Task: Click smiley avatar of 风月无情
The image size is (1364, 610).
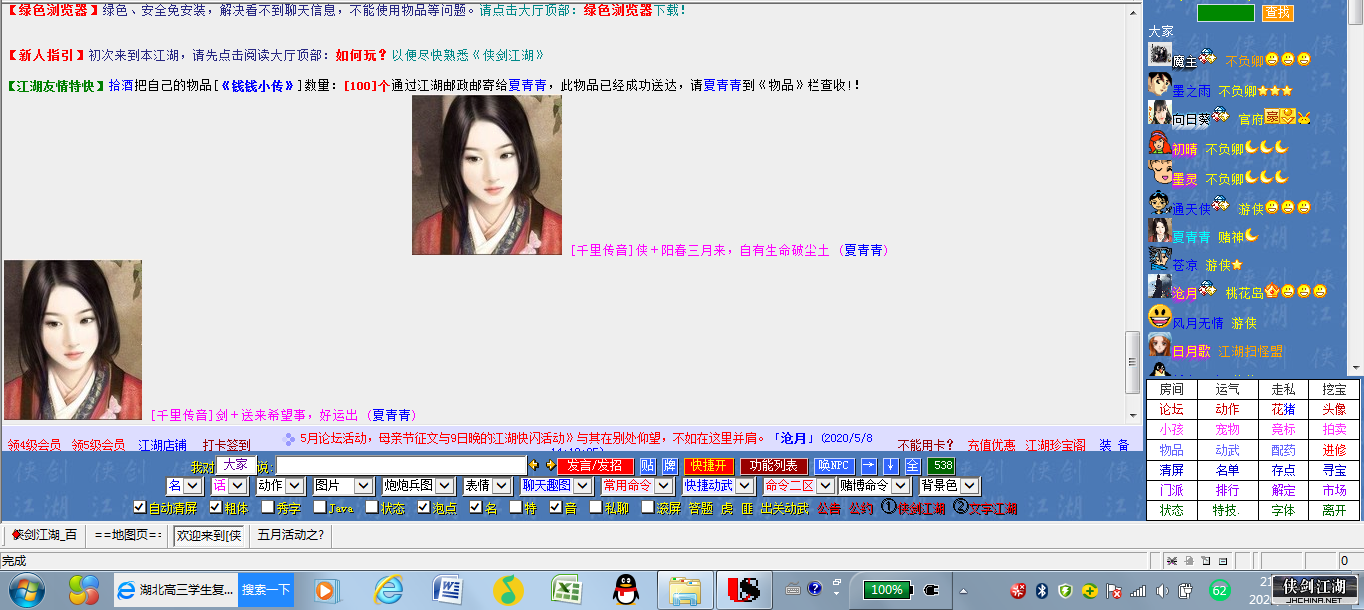Action: click(1160, 318)
